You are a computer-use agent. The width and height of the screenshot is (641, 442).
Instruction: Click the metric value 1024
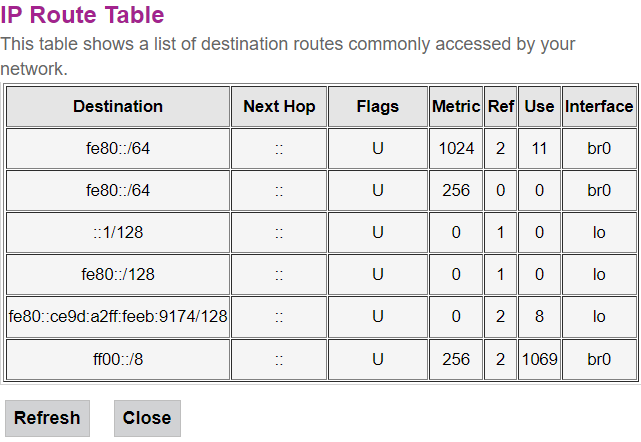point(456,149)
